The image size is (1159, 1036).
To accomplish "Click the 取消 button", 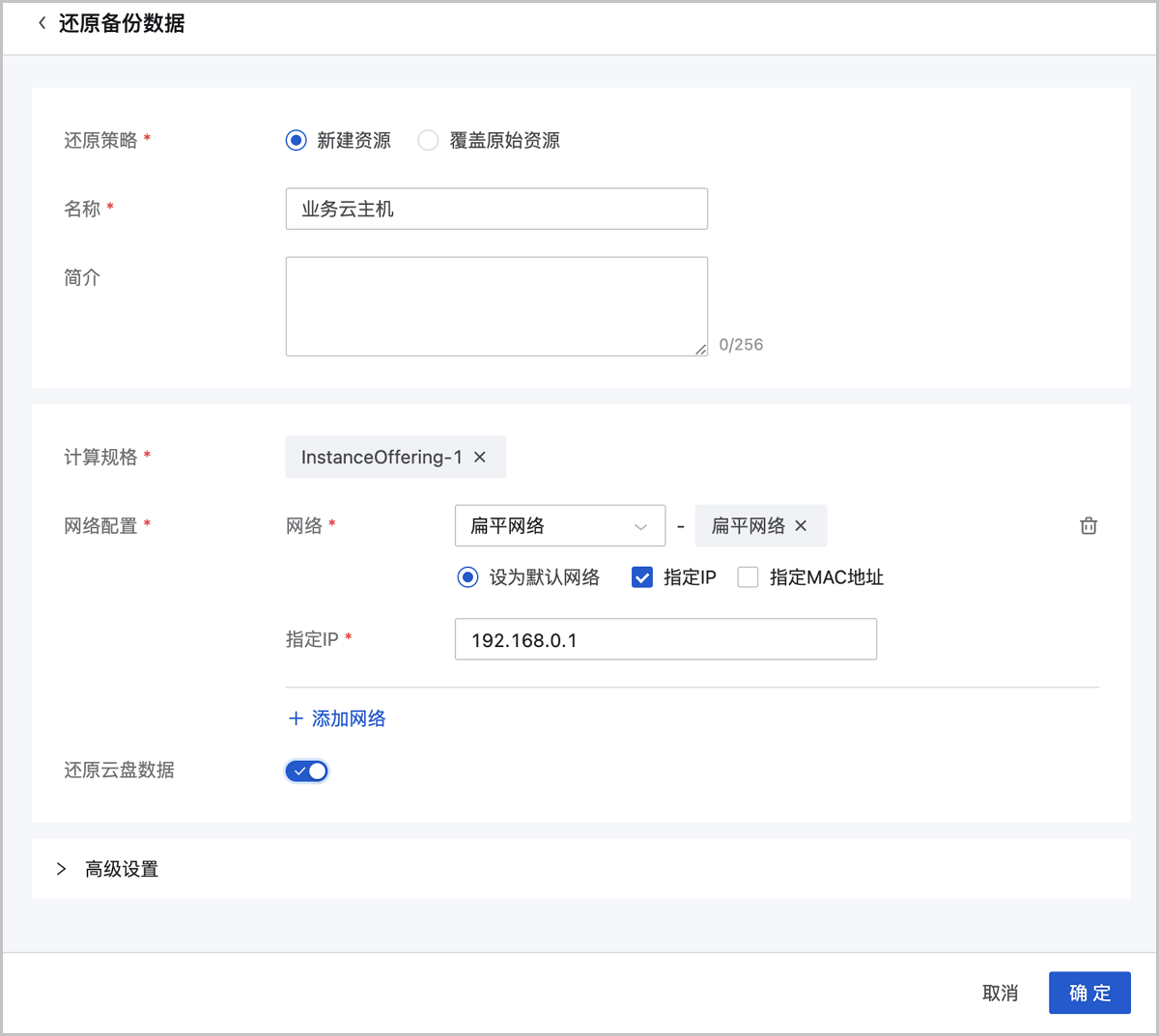I will tap(1000, 993).
